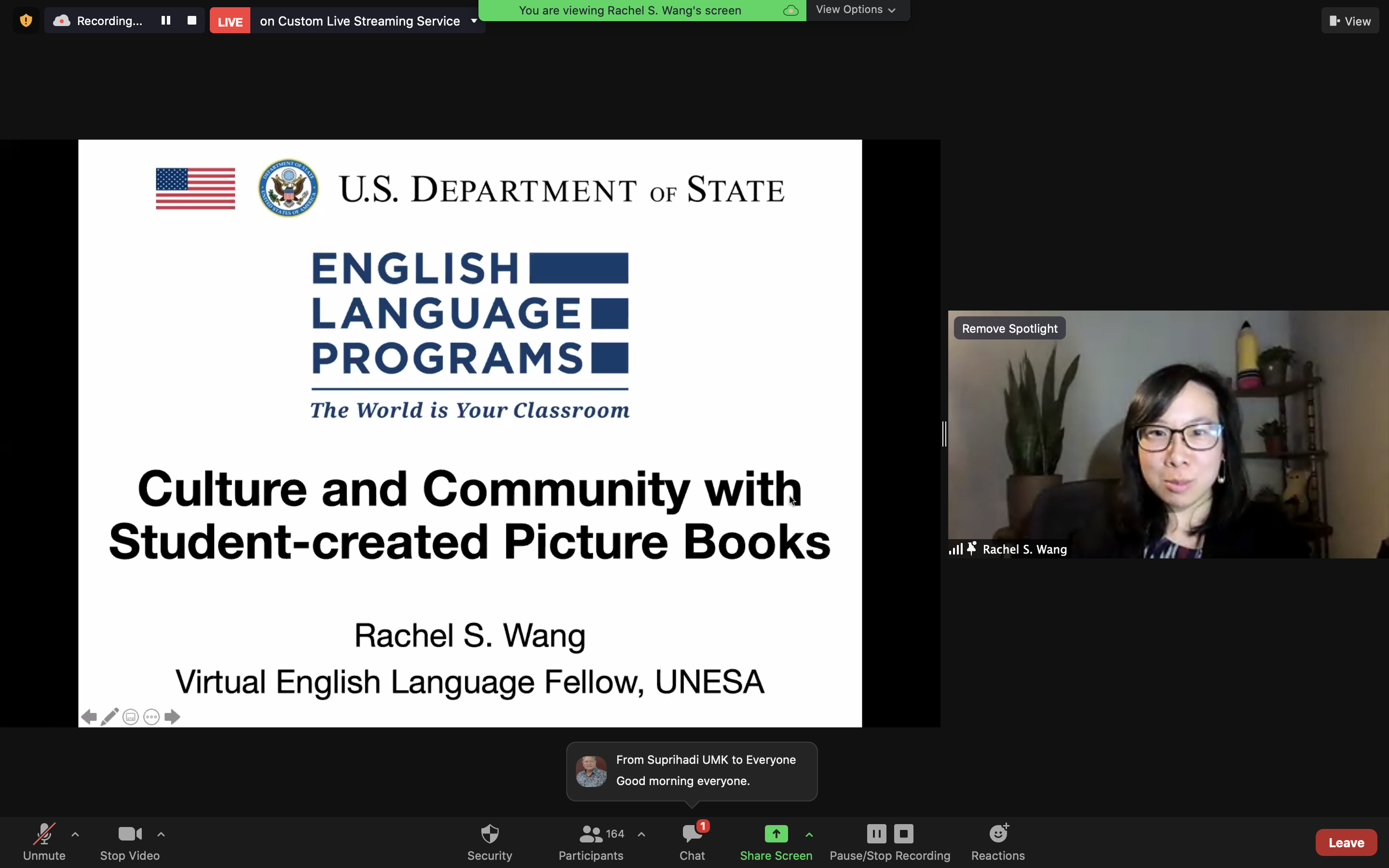Screen dimensions: 1389x868
Task: Expand video options chevron beside Stop Video
Action: [161, 834]
